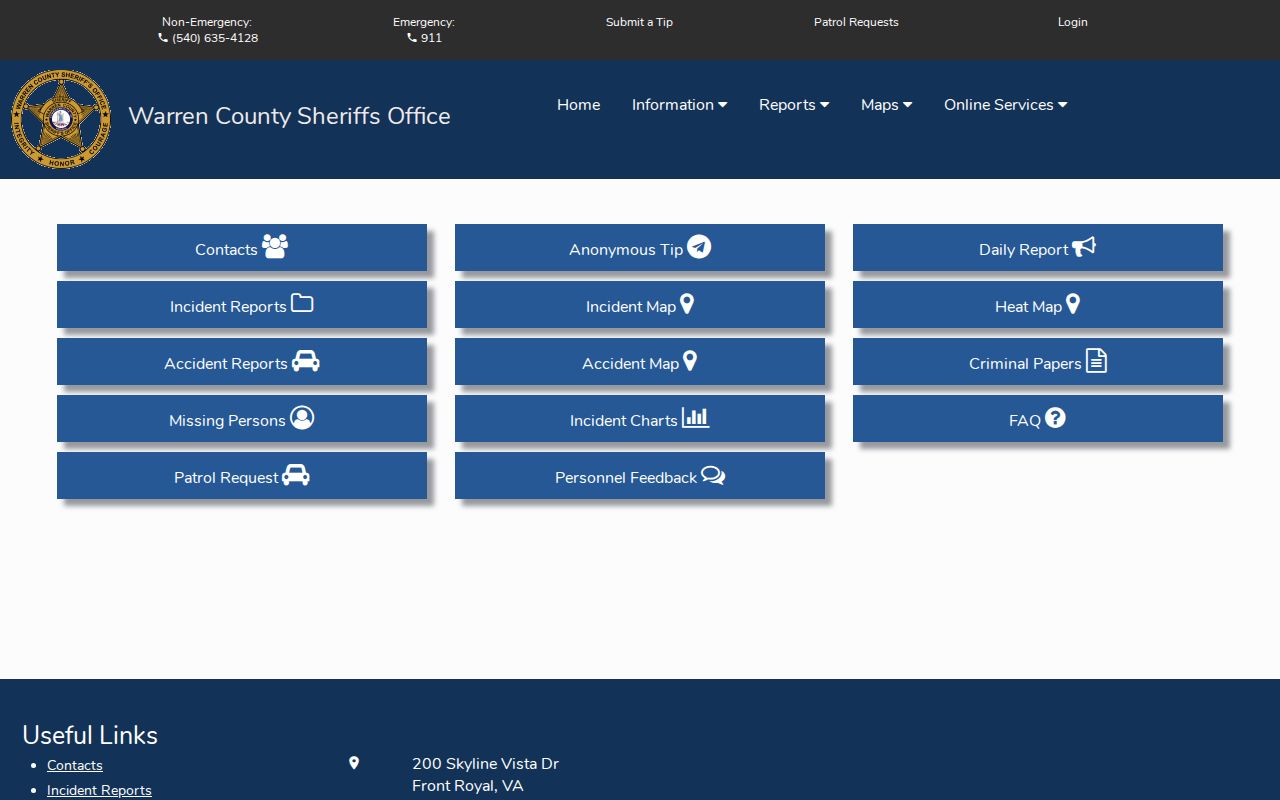Image resolution: width=1280 pixels, height=800 pixels.
Task: Click the pin icon on Incident Map
Action: coord(687,304)
